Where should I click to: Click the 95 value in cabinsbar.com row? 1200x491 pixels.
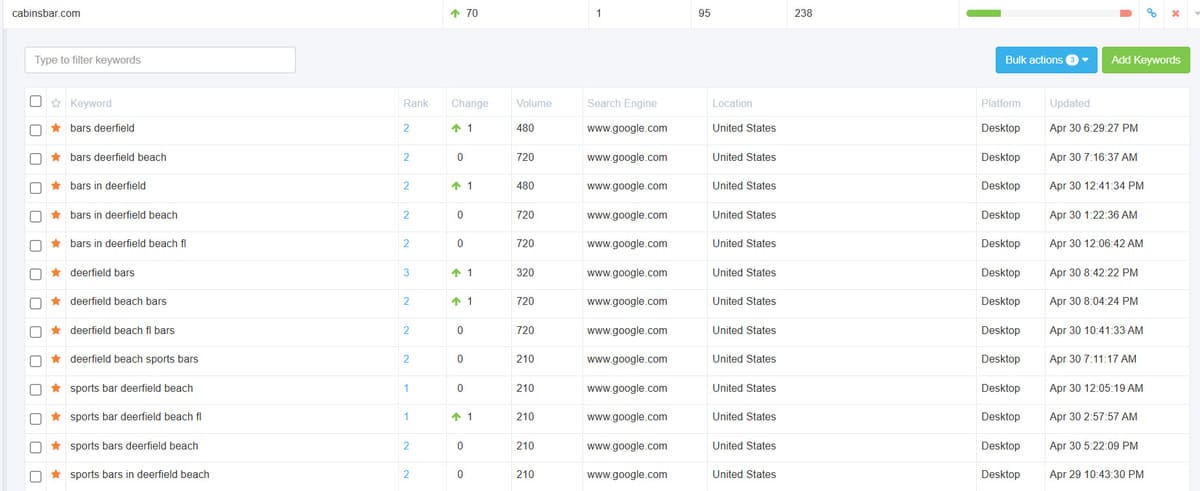(704, 13)
